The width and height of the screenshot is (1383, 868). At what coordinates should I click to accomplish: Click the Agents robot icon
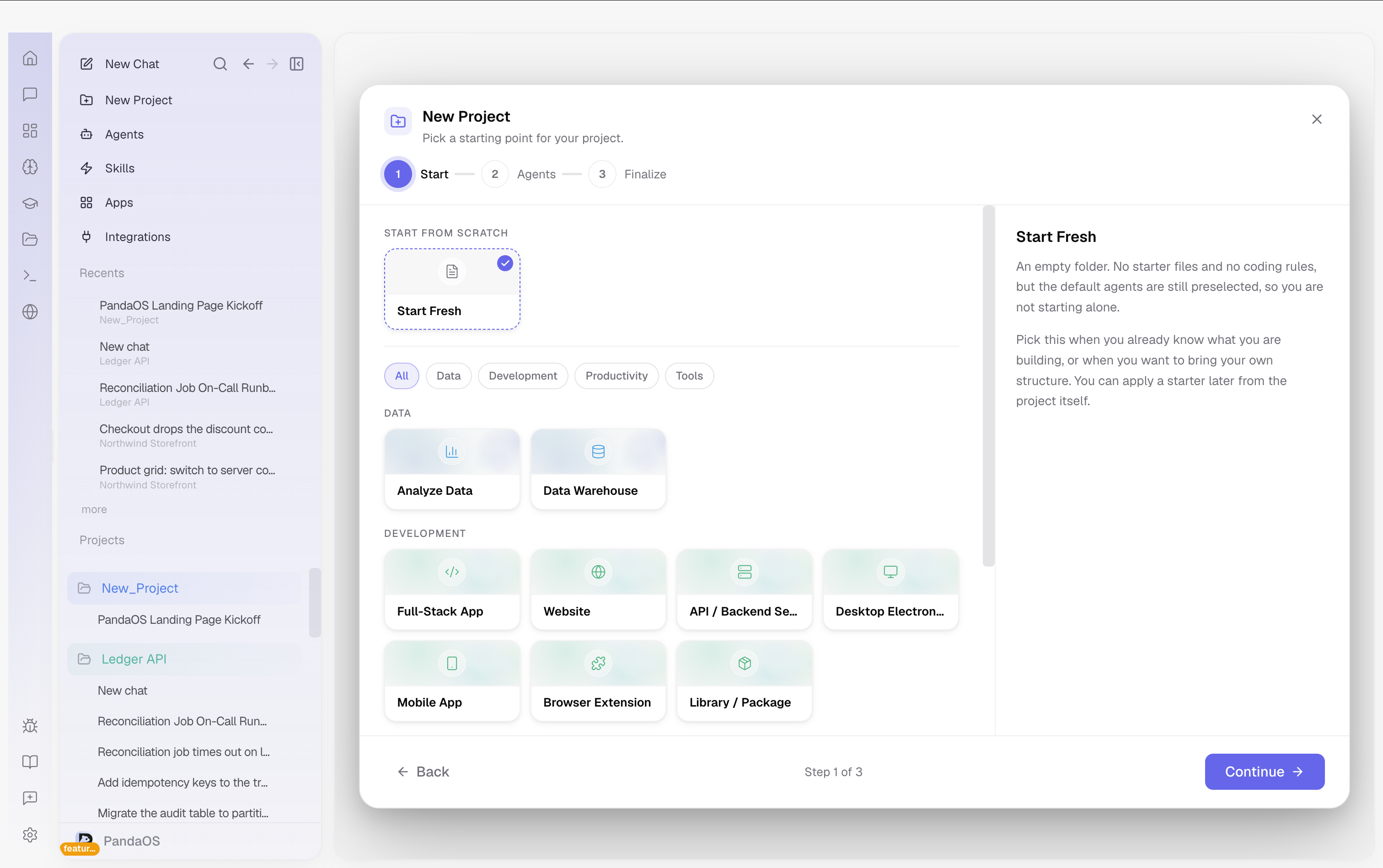coord(86,134)
